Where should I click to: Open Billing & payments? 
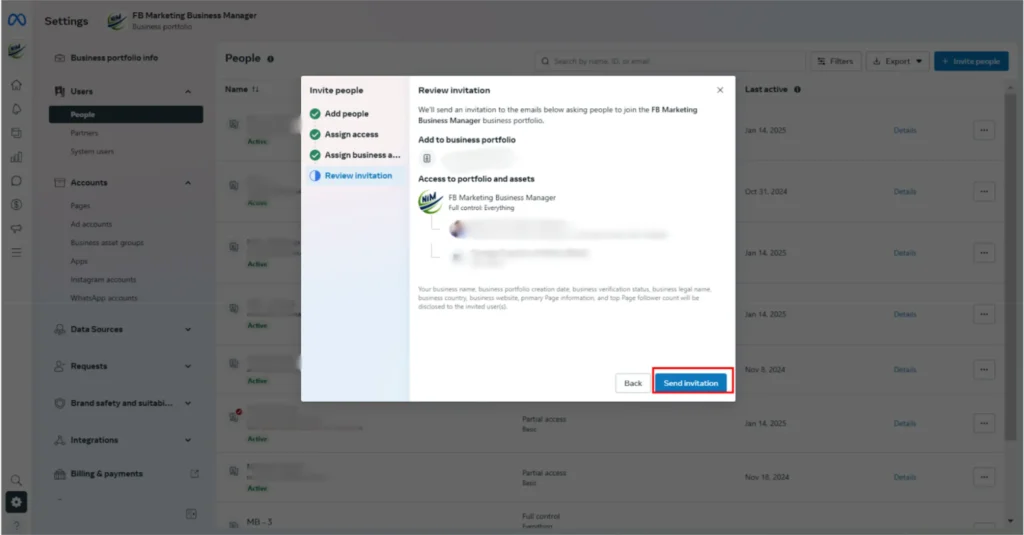[106, 474]
